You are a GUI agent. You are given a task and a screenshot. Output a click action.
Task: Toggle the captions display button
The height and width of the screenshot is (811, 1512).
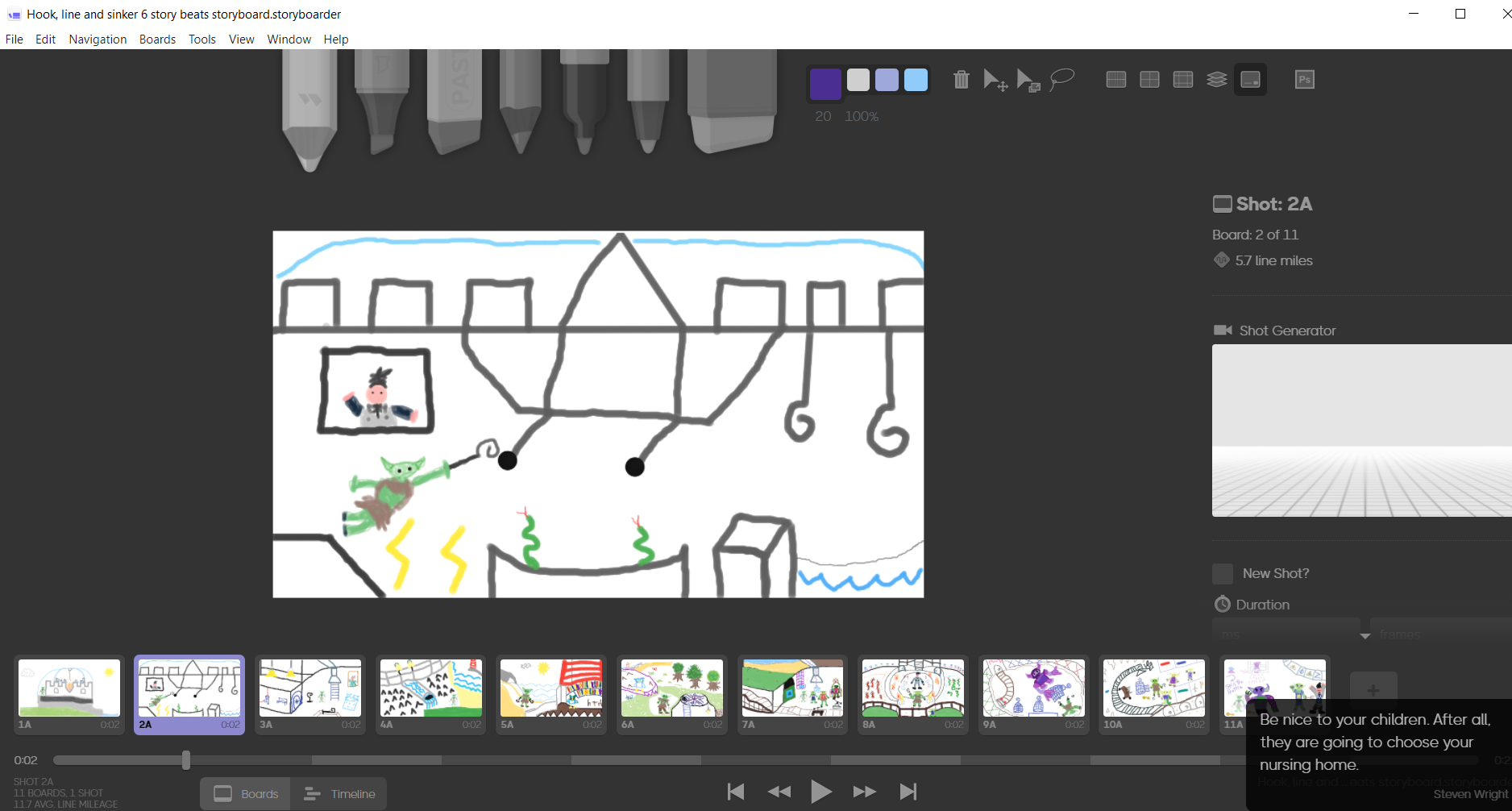[x=1250, y=79]
